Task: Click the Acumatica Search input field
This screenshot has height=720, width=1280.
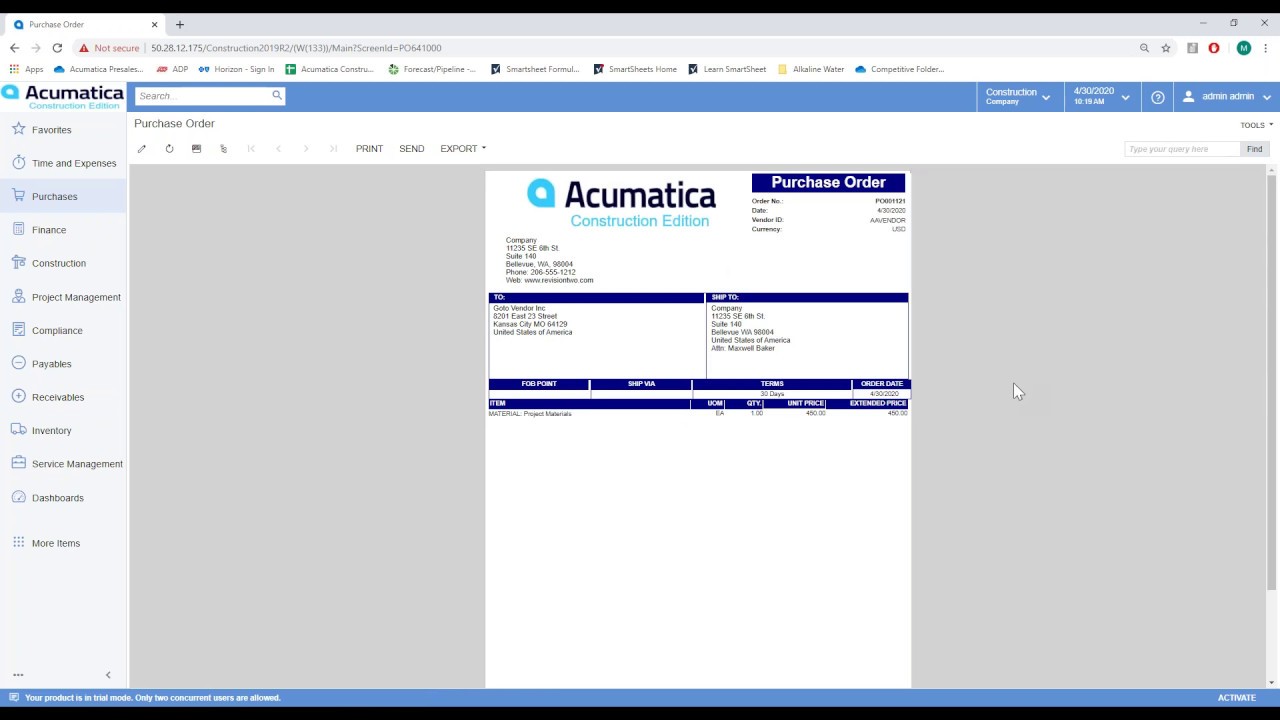Action: (203, 96)
